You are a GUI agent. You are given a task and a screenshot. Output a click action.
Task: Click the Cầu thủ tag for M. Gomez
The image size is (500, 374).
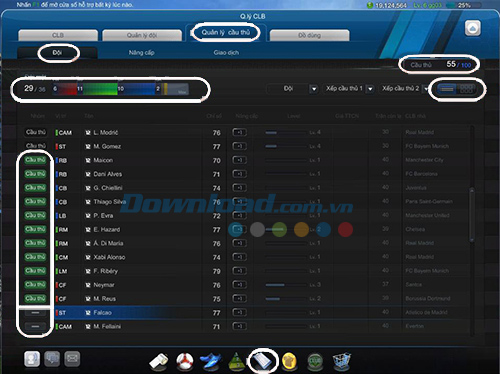click(x=36, y=146)
